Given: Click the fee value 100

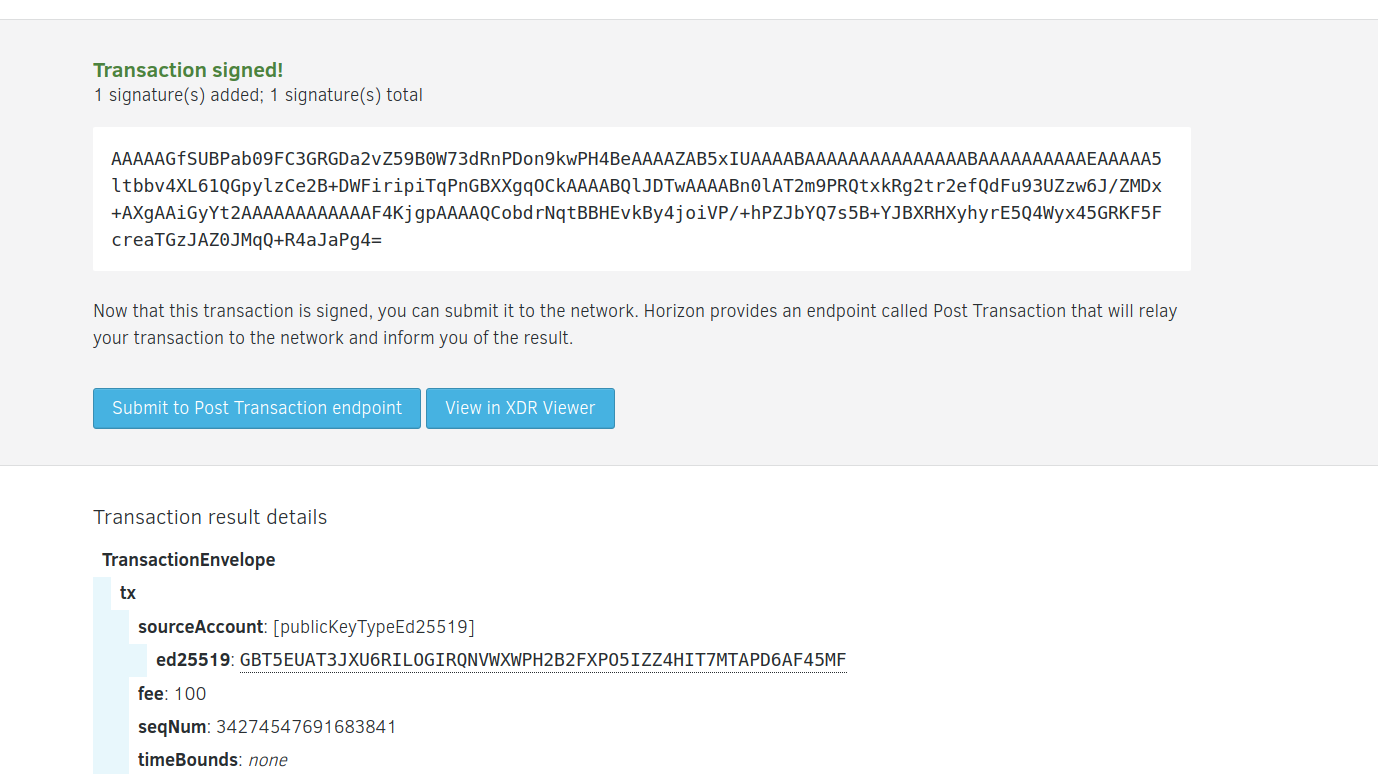Looking at the screenshot, I should click(190, 694).
